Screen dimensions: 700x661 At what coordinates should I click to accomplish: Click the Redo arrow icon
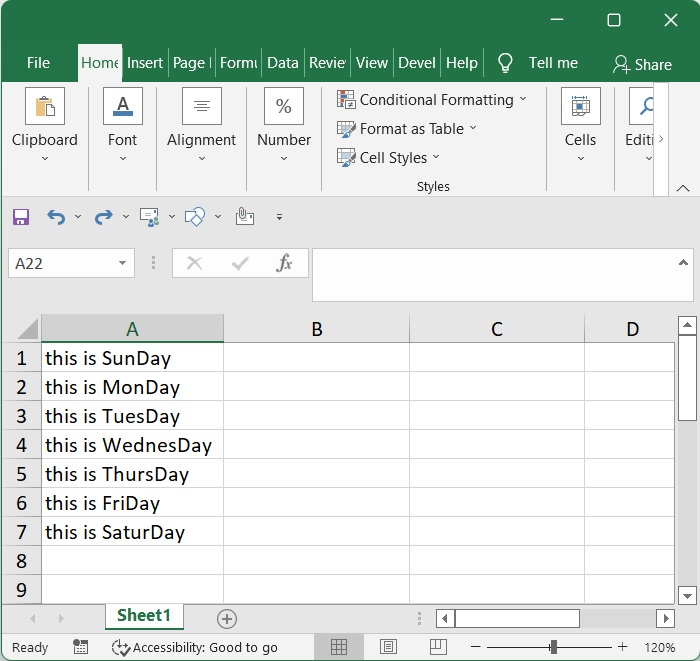tap(102, 217)
